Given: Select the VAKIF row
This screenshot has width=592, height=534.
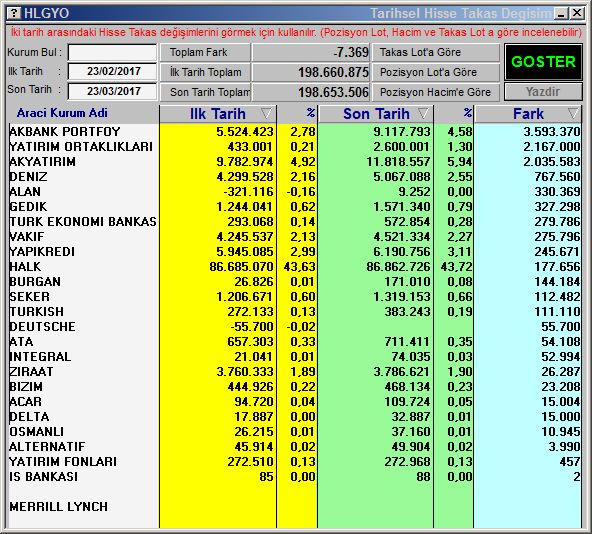Looking at the screenshot, I should point(295,236).
